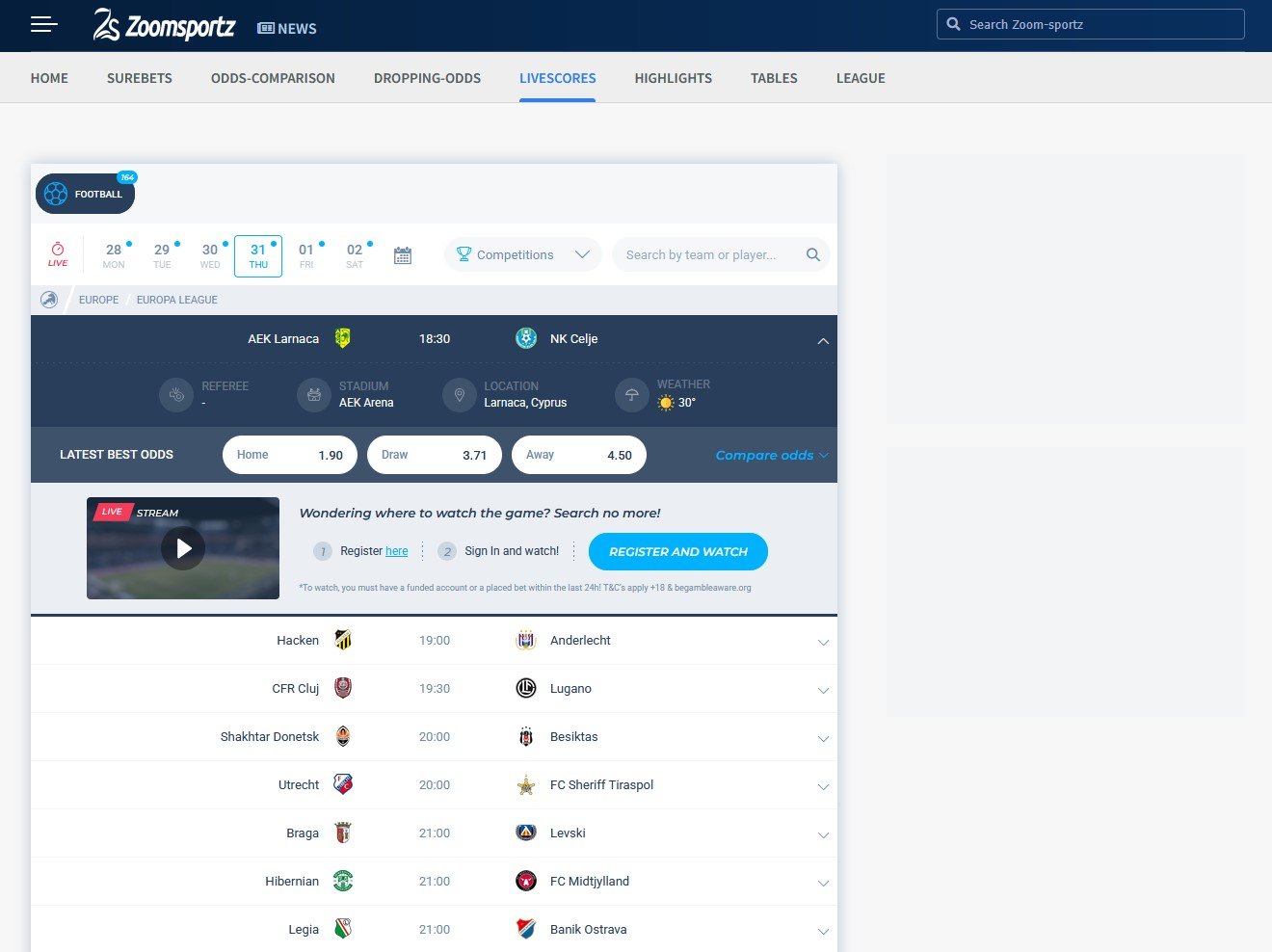Viewport: 1272px width, 952px height.
Task: Click the Hibernian team crest
Action: tap(343, 881)
